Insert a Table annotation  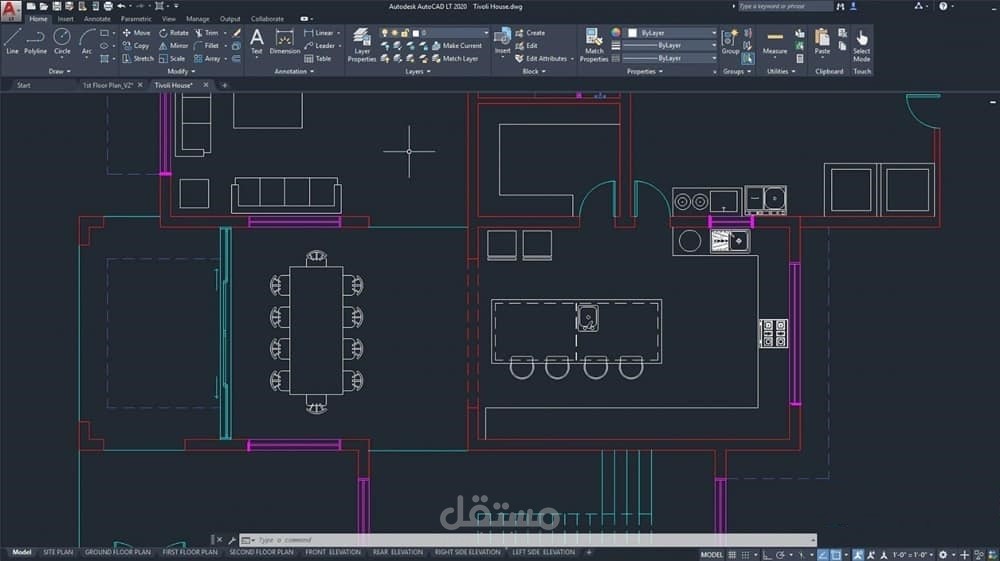[318, 59]
